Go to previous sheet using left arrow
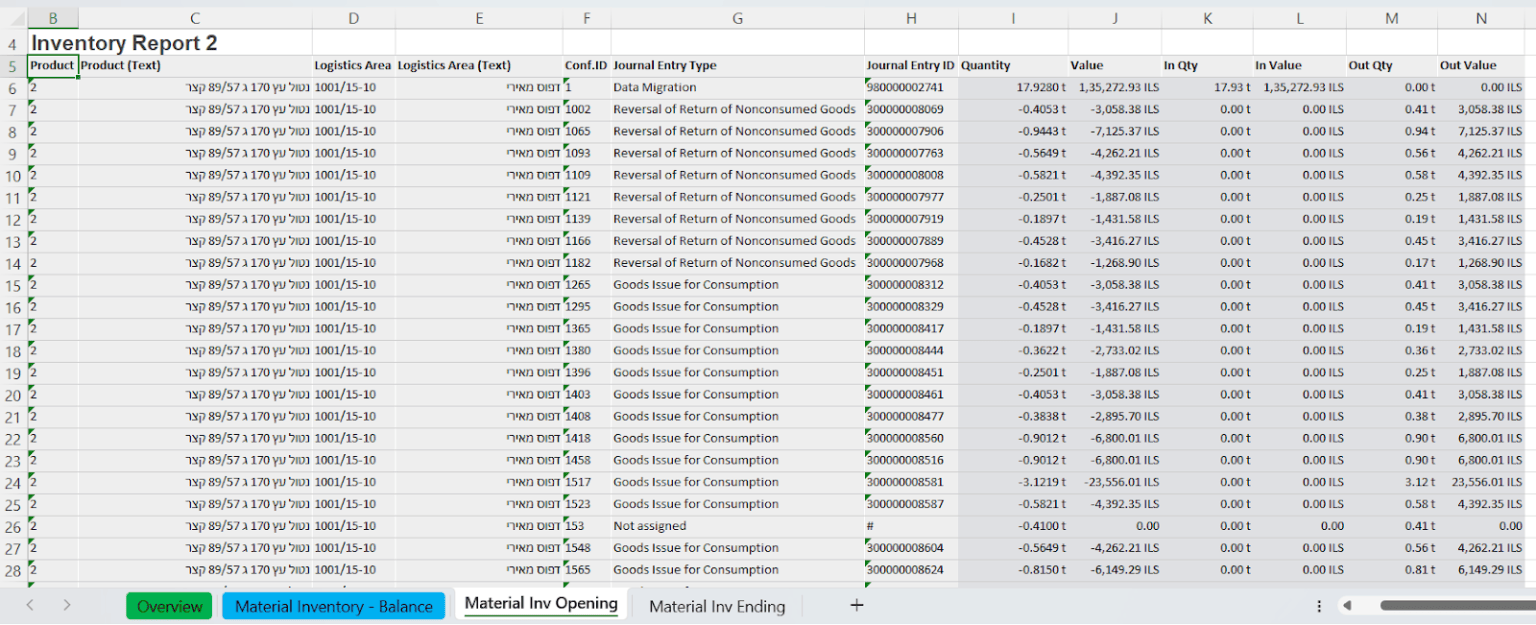 [x=30, y=605]
